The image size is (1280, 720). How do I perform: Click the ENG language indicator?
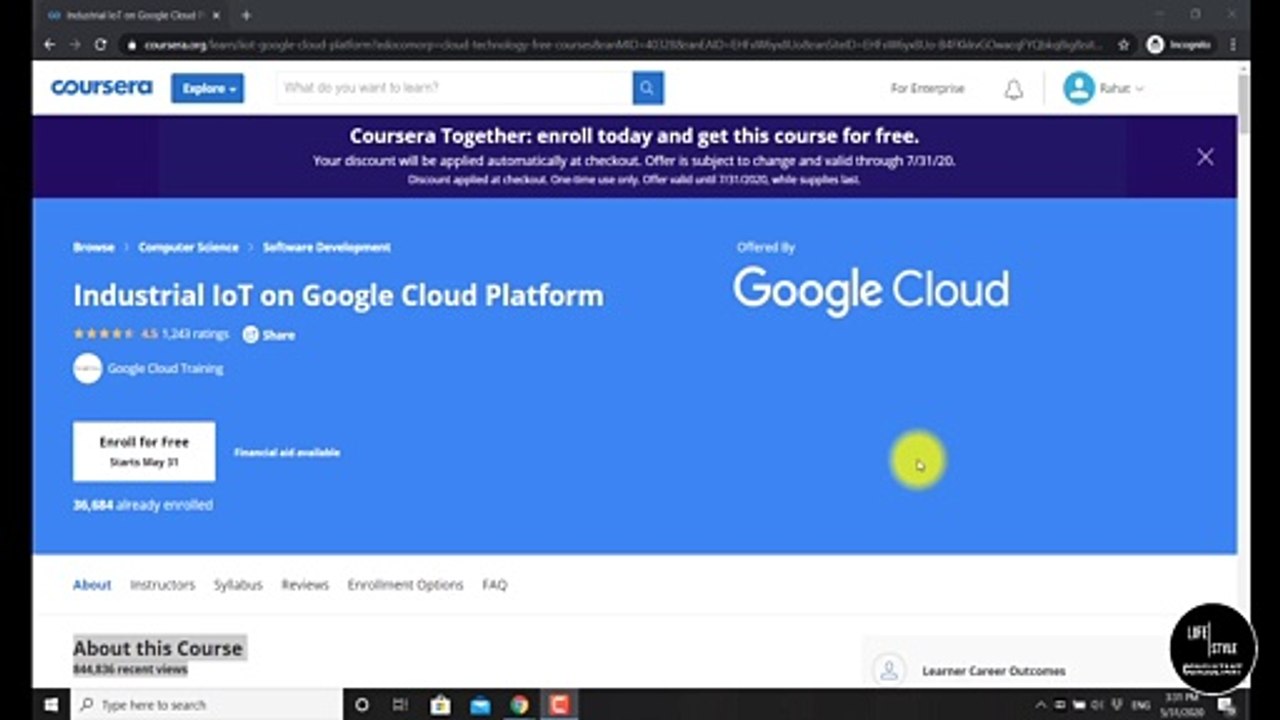click(1141, 705)
